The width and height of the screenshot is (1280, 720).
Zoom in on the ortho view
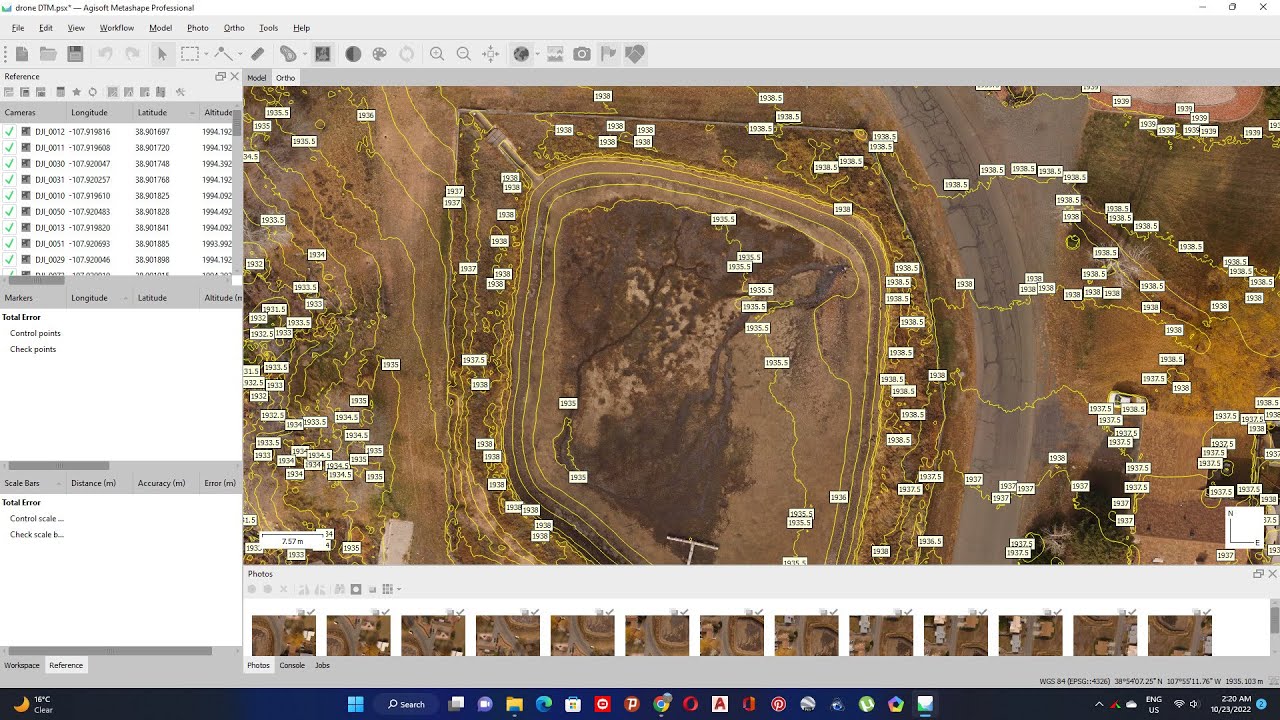(437, 54)
